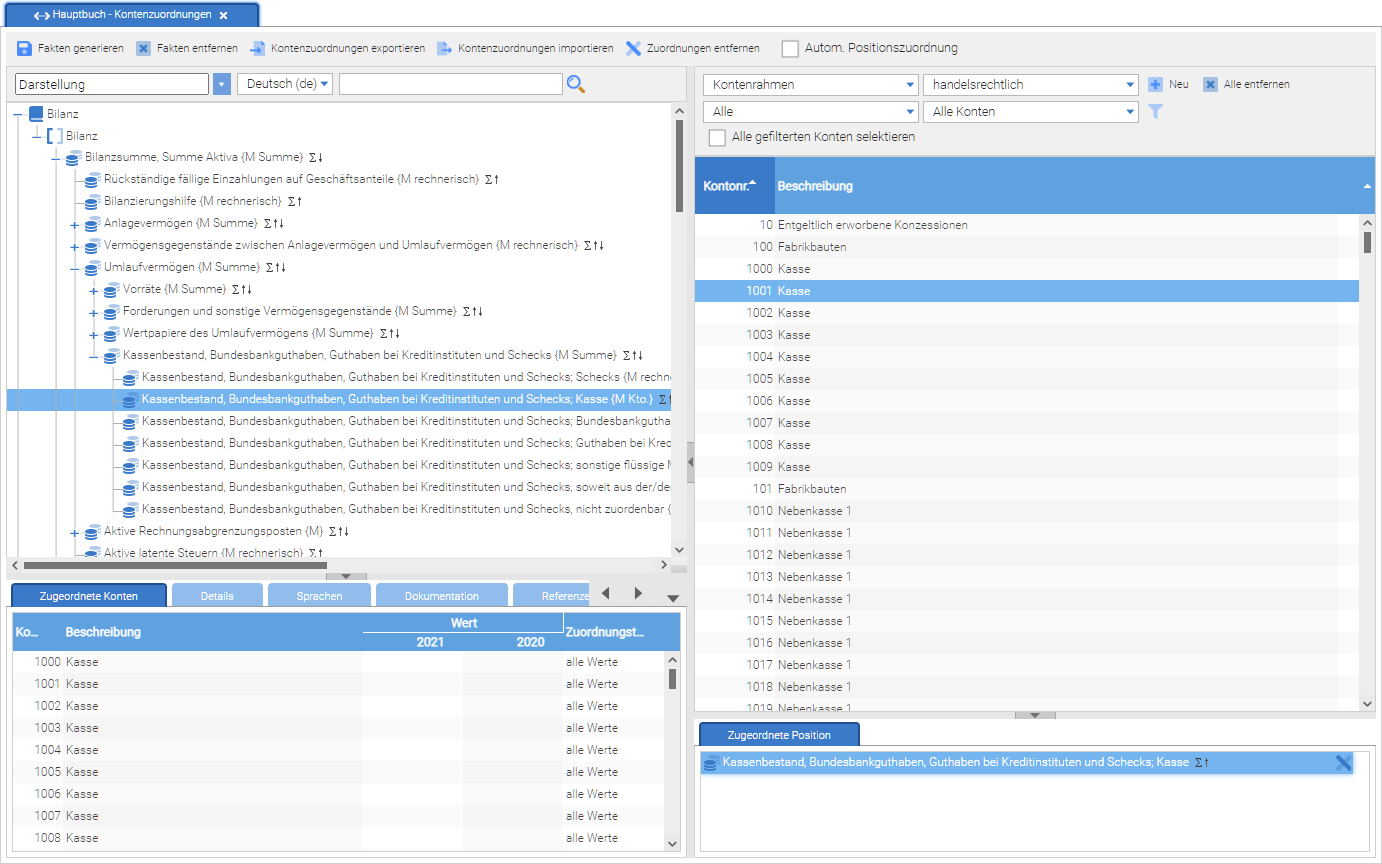Viewport: 1382px width, 864px height.
Task: Click the magnifier search icon
Action: [x=575, y=84]
